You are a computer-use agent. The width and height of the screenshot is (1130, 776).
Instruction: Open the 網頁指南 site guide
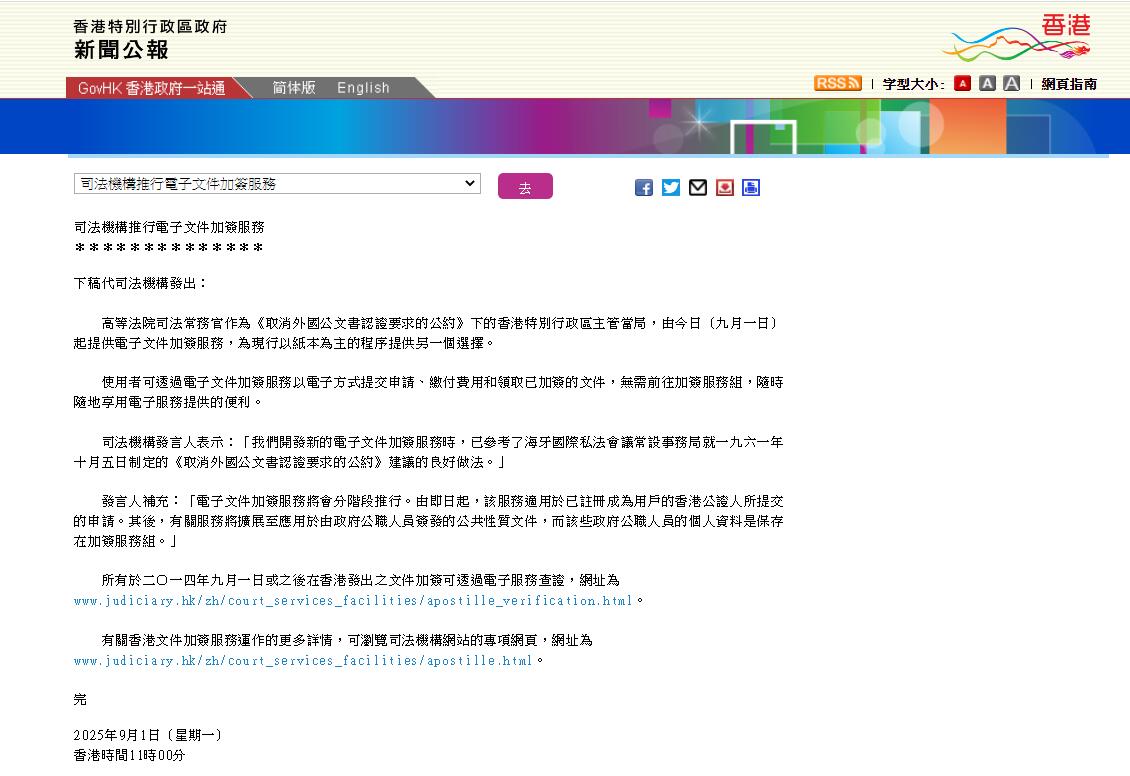point(1068,83)
